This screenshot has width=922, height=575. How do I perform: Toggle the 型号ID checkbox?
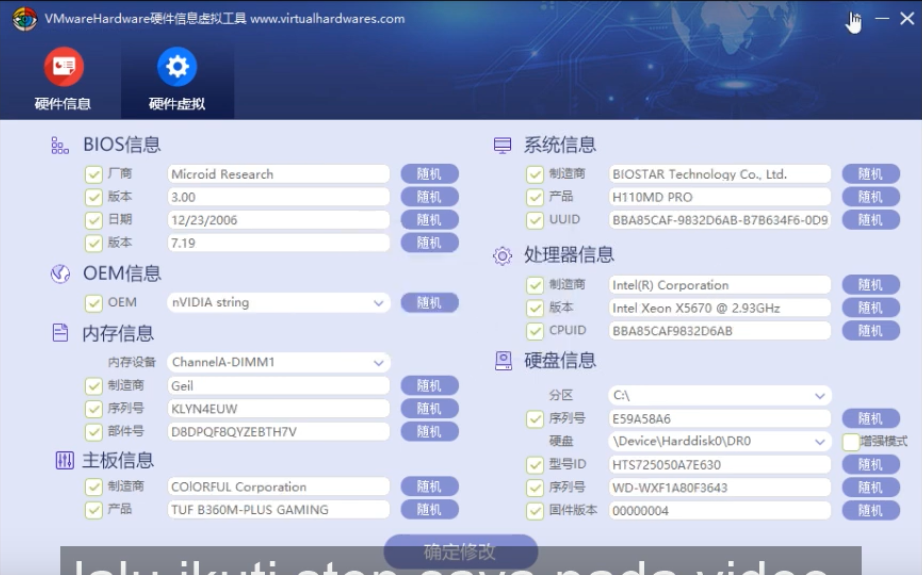[535, 465]
